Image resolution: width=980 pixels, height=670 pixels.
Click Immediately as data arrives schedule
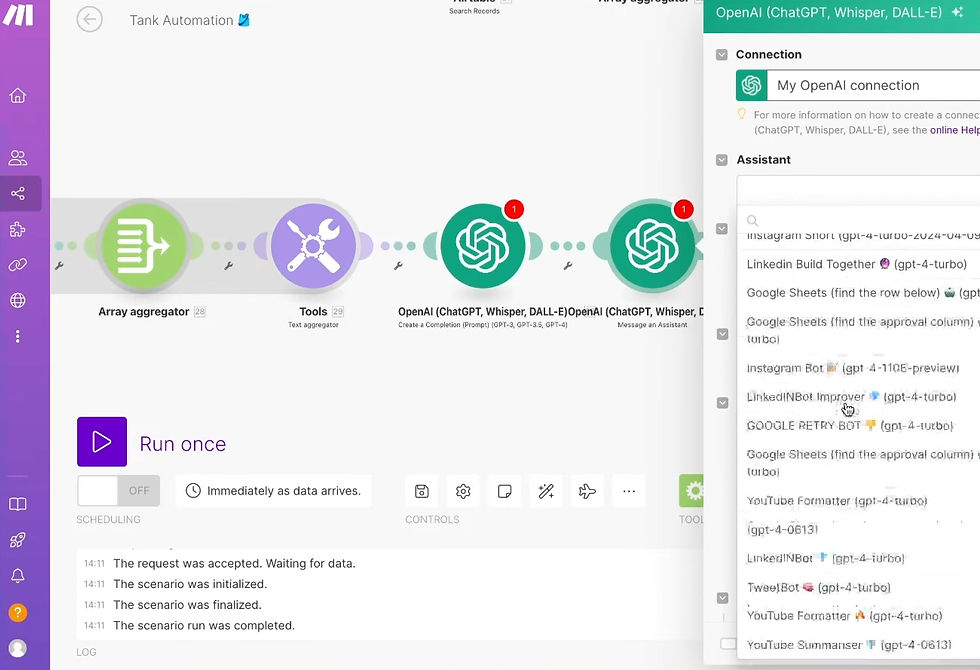[274, 491]
